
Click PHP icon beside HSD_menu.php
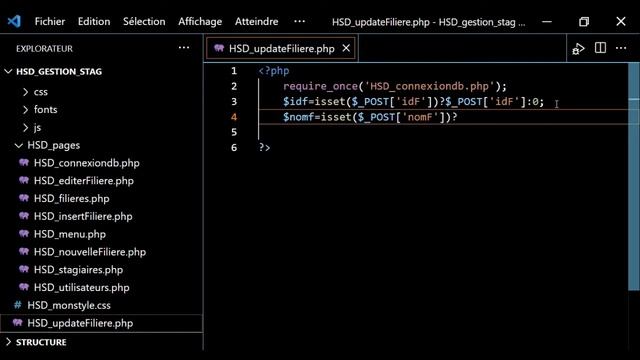(24, 233)
